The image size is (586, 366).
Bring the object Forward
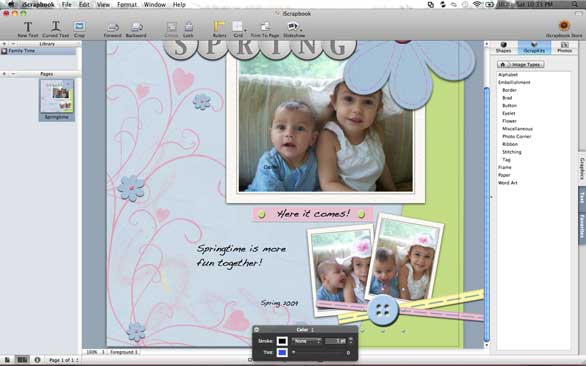point(112,30)
